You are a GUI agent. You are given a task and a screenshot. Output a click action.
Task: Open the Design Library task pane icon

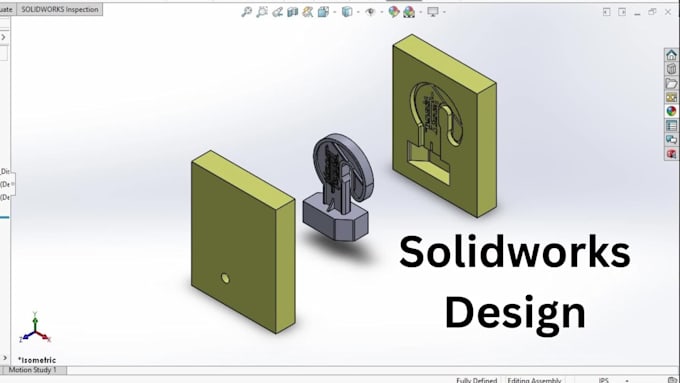click(x=671, y=69)
